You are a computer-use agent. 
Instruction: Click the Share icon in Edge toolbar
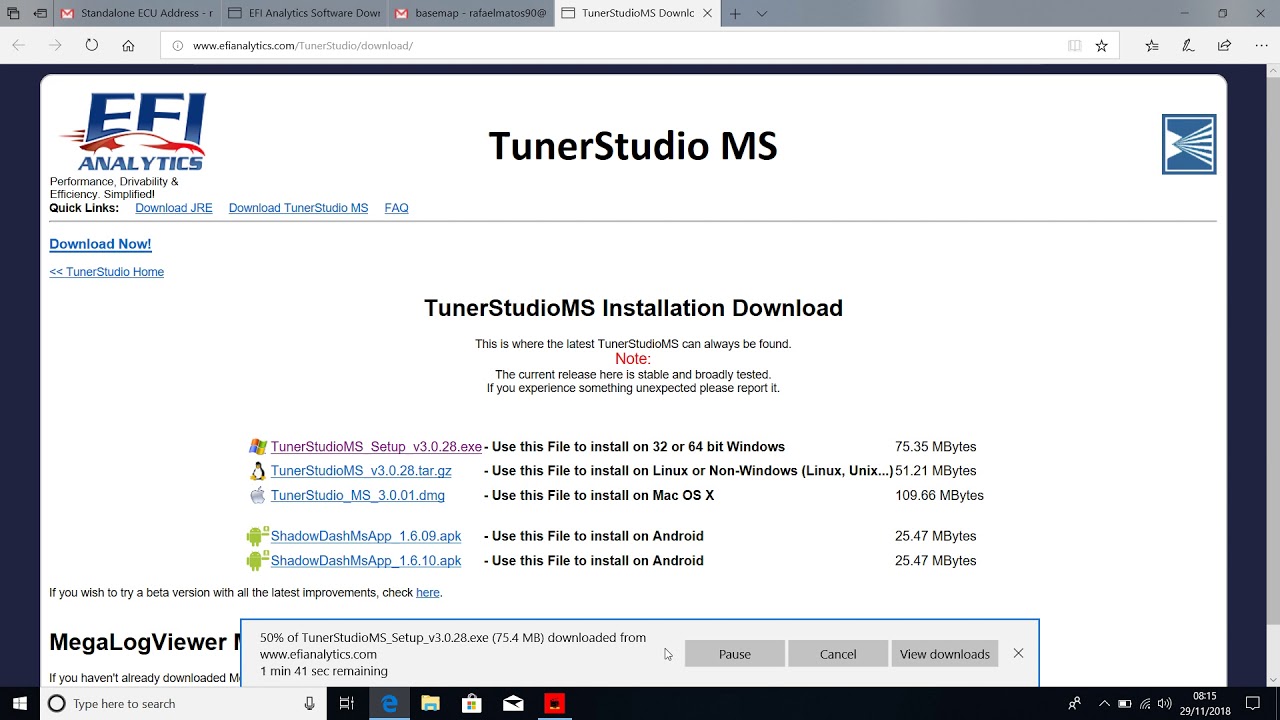(1224, 45)
